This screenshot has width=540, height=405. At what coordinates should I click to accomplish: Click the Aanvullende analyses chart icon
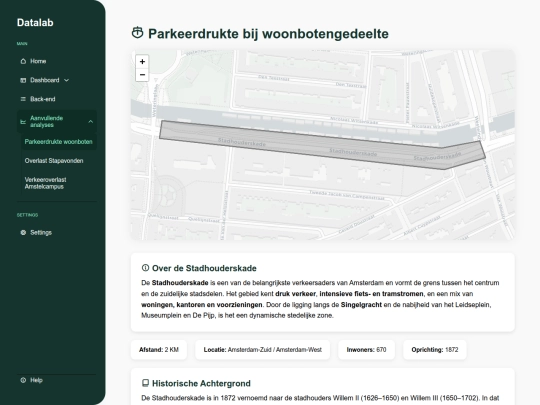pos(23,122)
